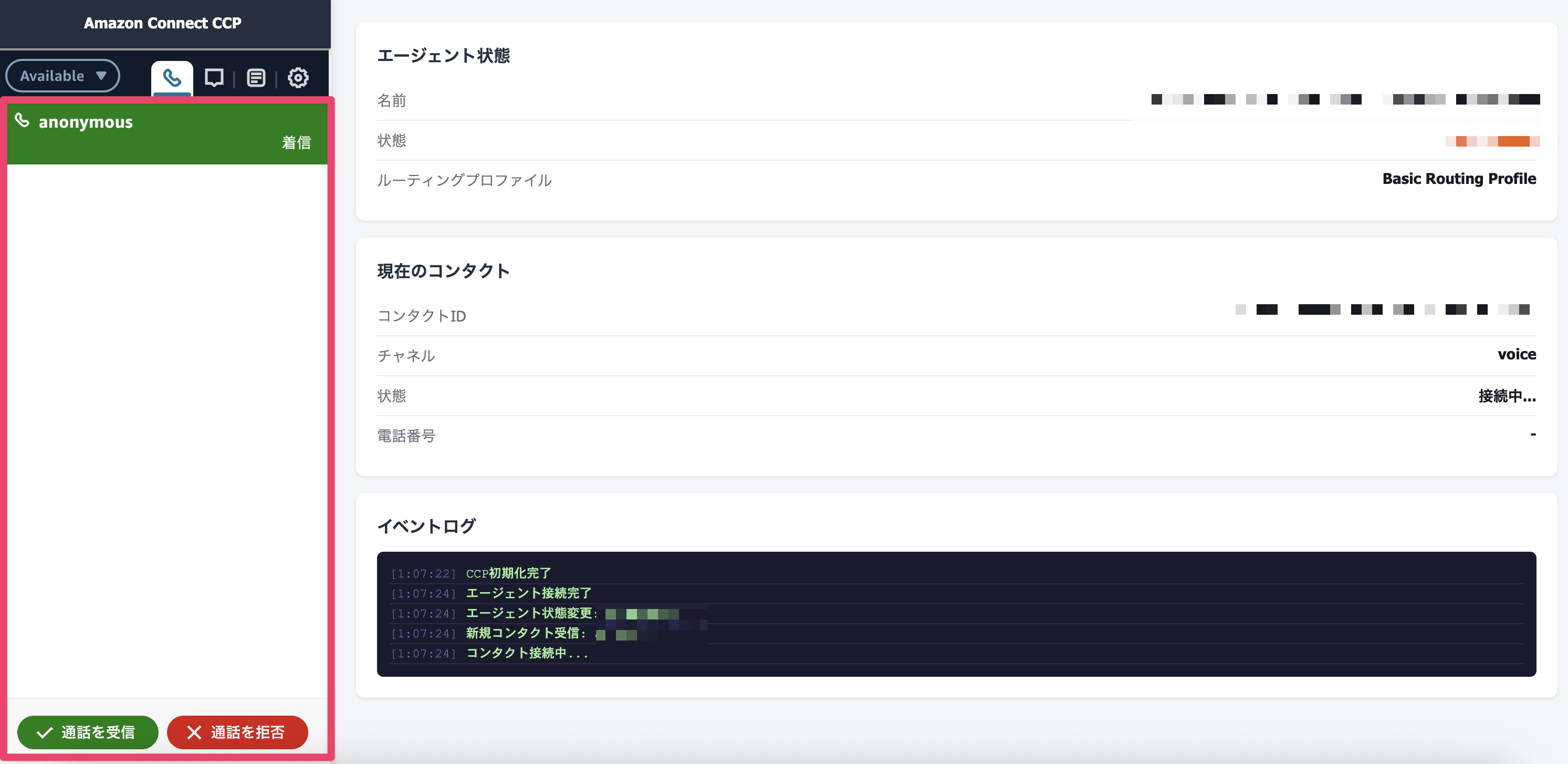The height and width of the screenshot is (764, 1568).
Task: Click the checkmark icon on the accept button
Action: [43, 732]
